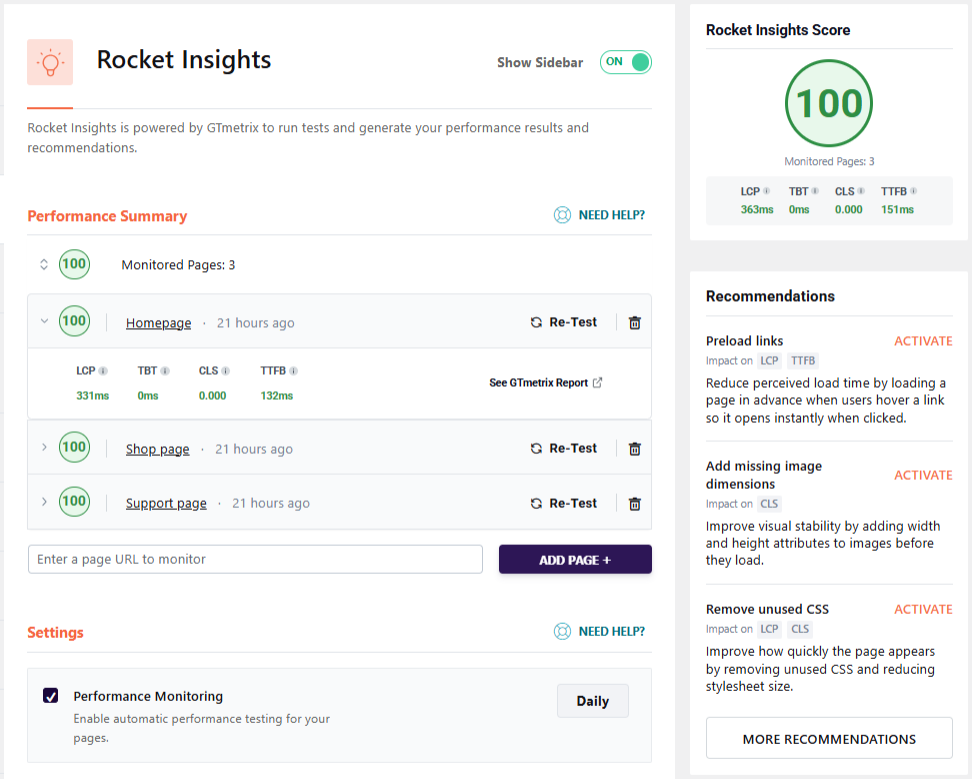Screen dimensions: 972x779
Task: Re-Test the Support page
Action: 563,503
